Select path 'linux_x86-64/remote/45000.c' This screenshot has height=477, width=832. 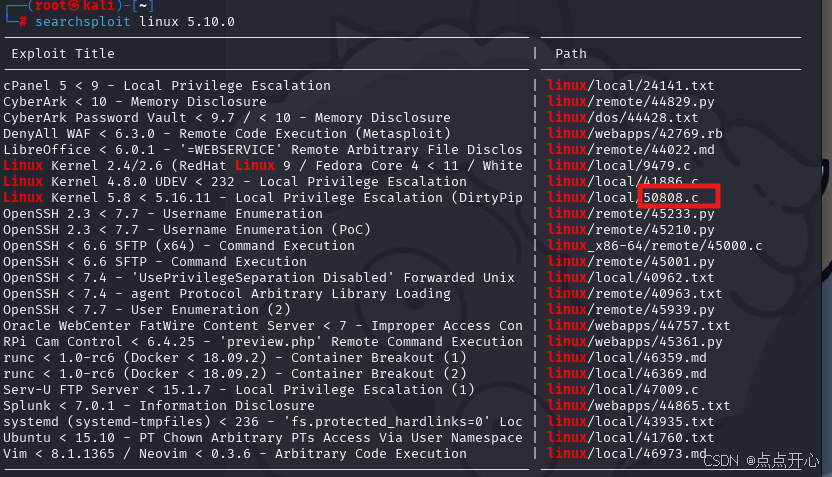click(x=654, y=246)
